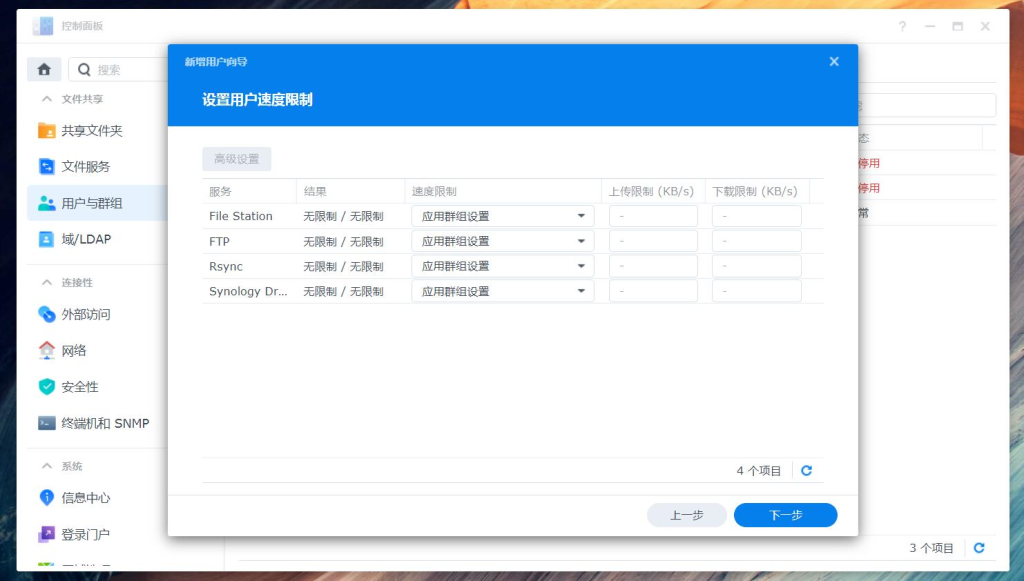Open the 共享文件夹 (Shared Folder) settings
Image resolution: width=1024 pixels, height=581 pixels.
click(85, 131)
